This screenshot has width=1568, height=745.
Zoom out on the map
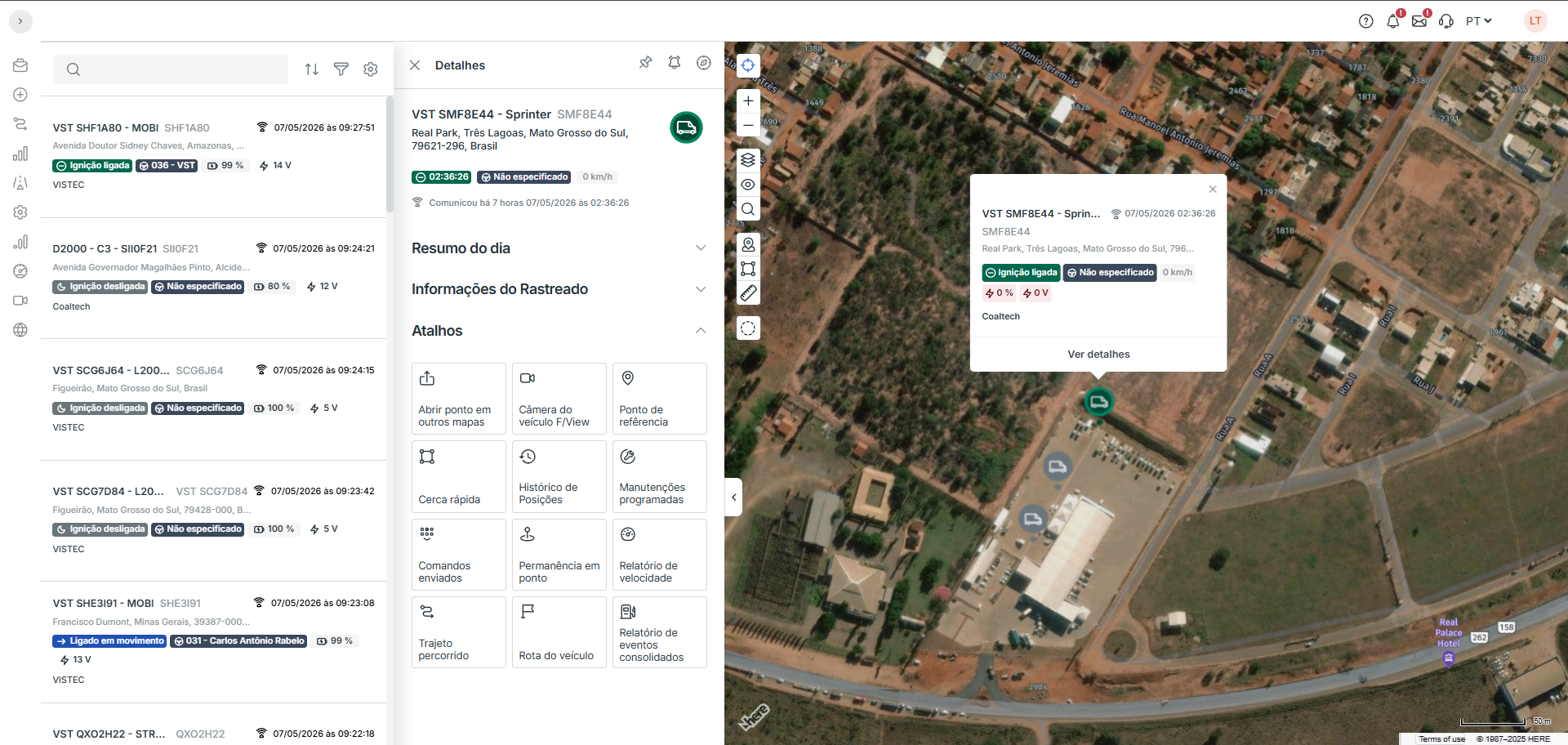[x=748, y=126]
